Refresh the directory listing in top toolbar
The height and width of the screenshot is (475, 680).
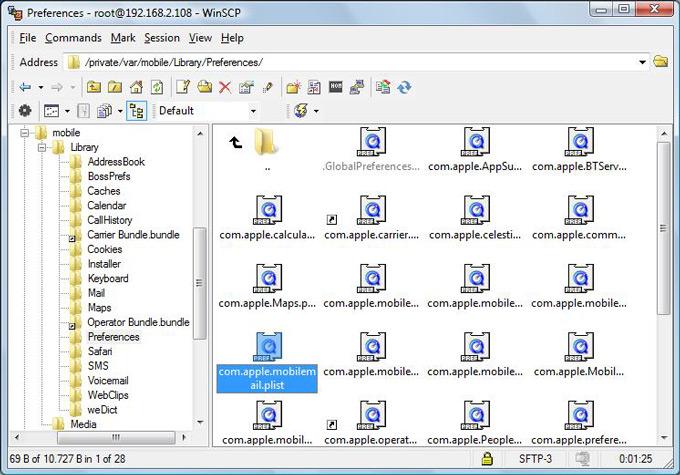click(x=157, y=87)
